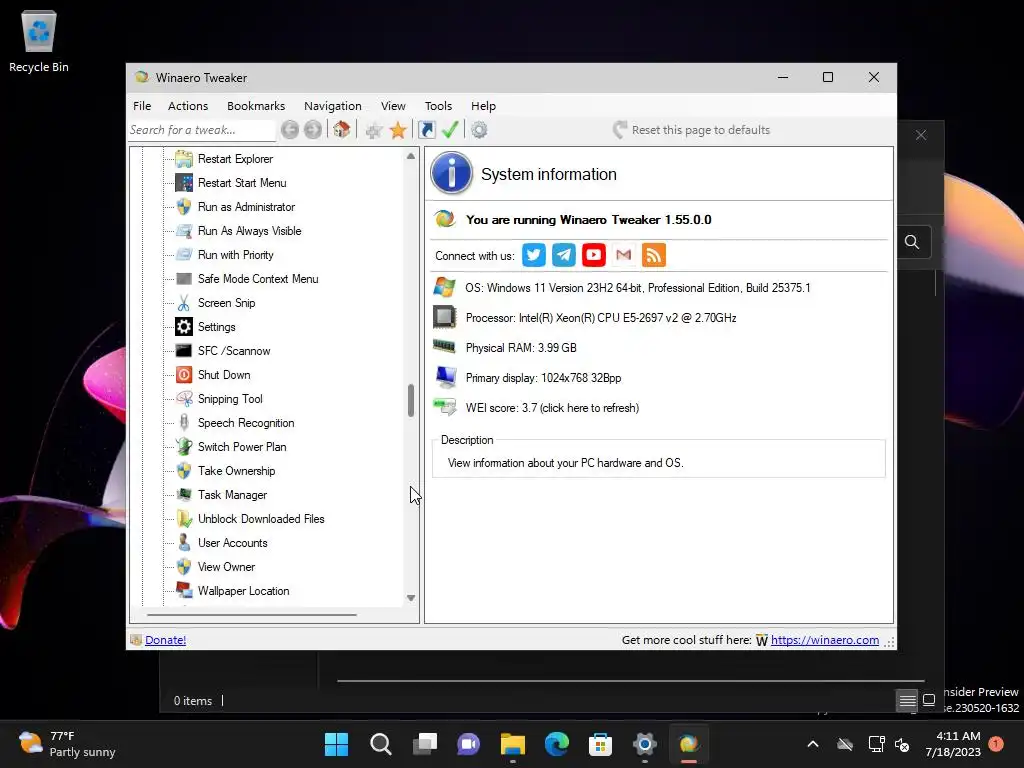1024x768 pixels.
Task: Open taskbar Search
Action: 381,744
